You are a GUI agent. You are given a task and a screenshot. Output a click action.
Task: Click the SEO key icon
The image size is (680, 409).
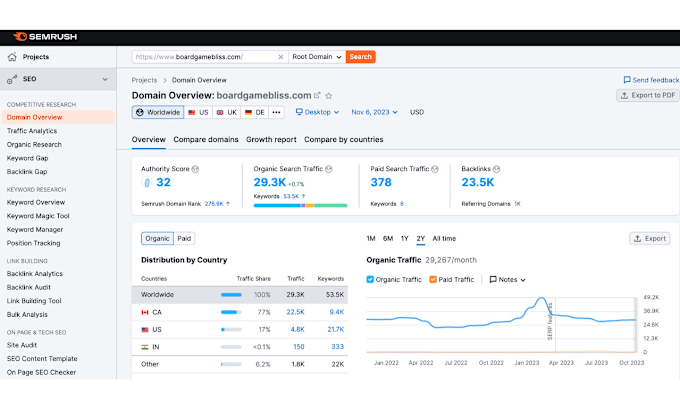pos(12,79)
